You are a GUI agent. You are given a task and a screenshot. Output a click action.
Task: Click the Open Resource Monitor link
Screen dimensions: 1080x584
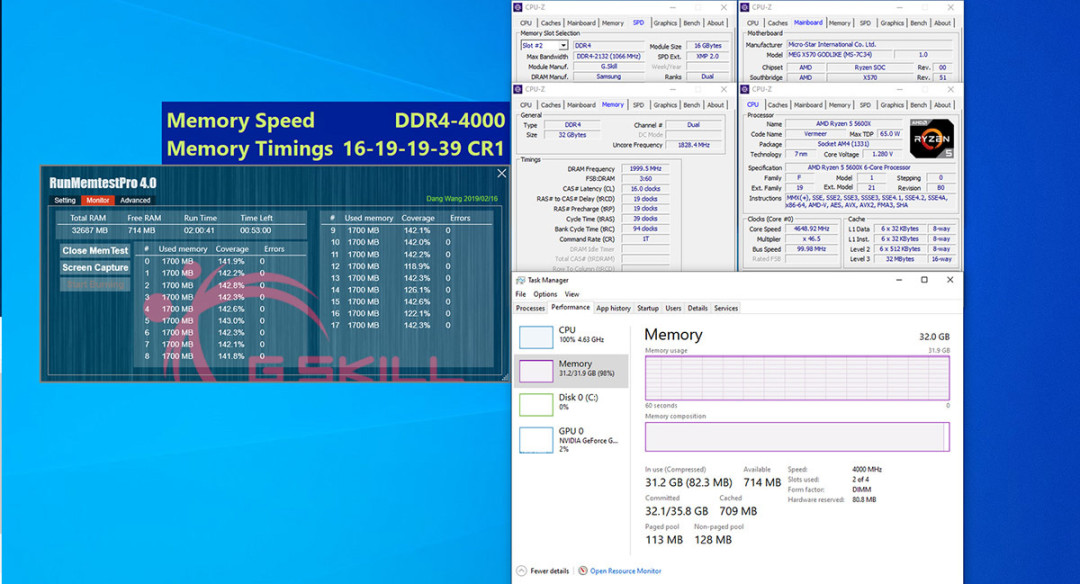[x=625, y=571]
